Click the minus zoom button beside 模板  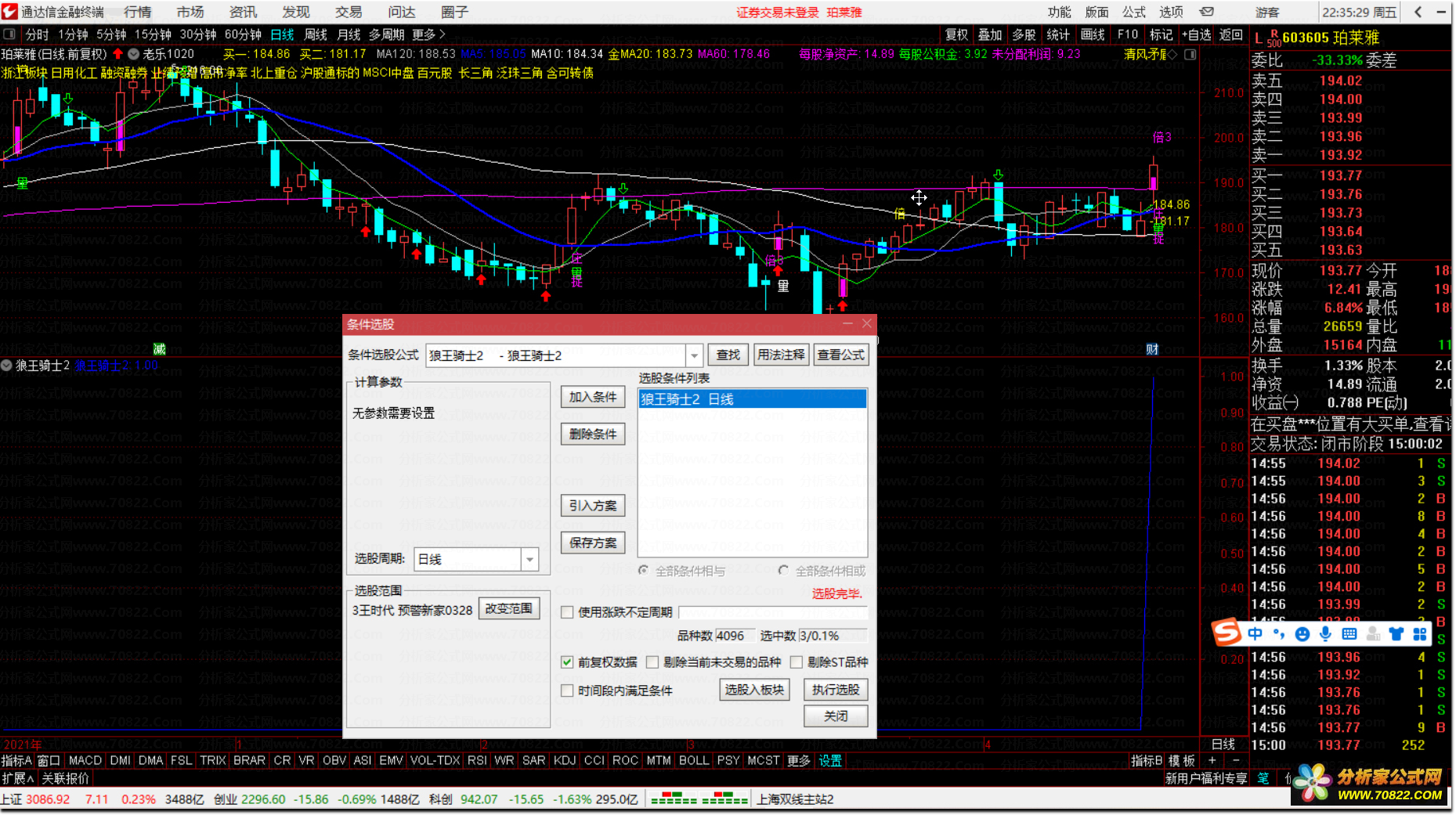pos(1236,760)
